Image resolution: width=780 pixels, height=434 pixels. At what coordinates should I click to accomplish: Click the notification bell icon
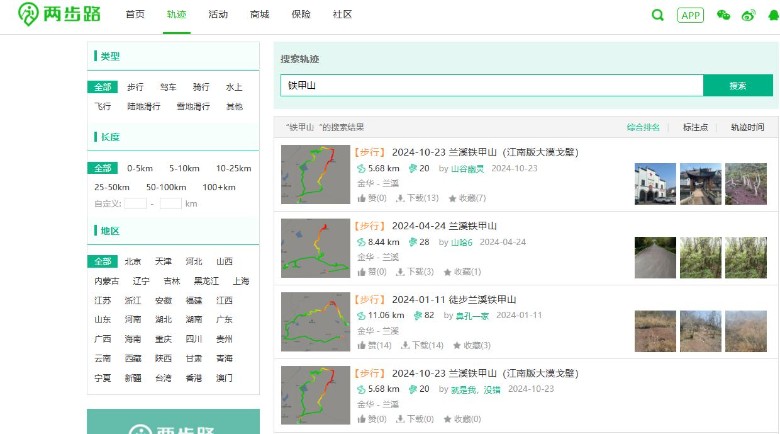click(772, 15)
